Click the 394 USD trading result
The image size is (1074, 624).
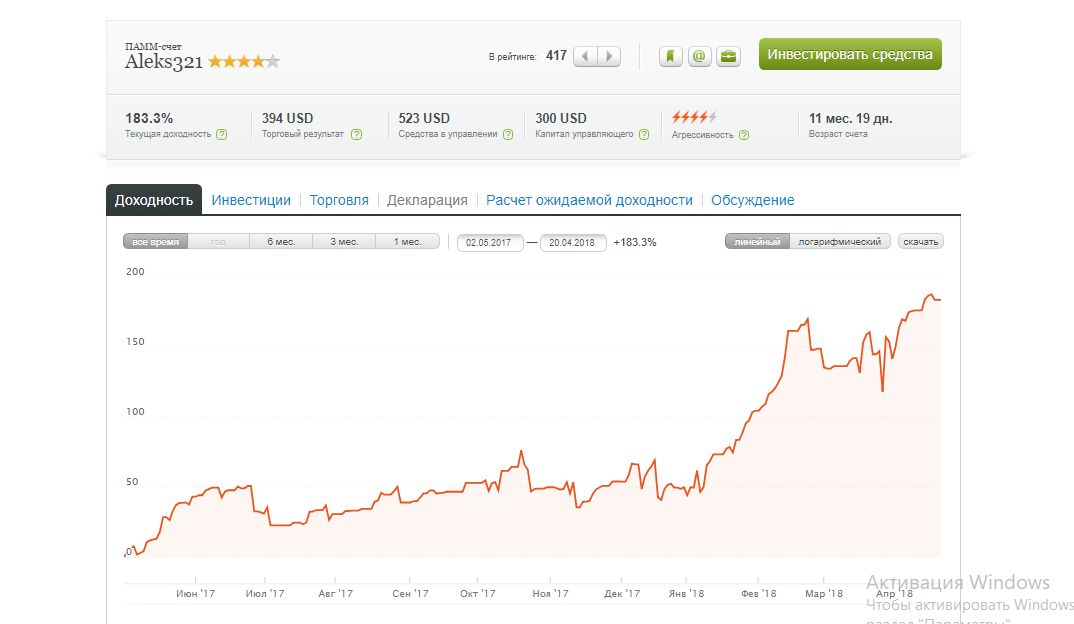287,118
